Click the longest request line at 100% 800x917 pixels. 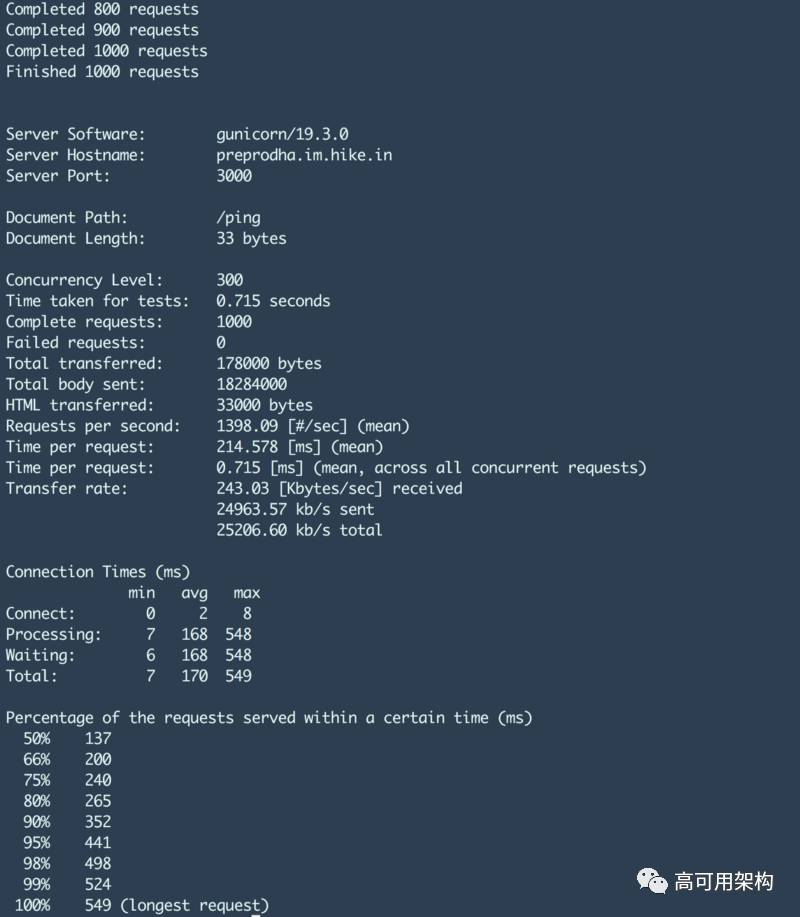[142, 905]
